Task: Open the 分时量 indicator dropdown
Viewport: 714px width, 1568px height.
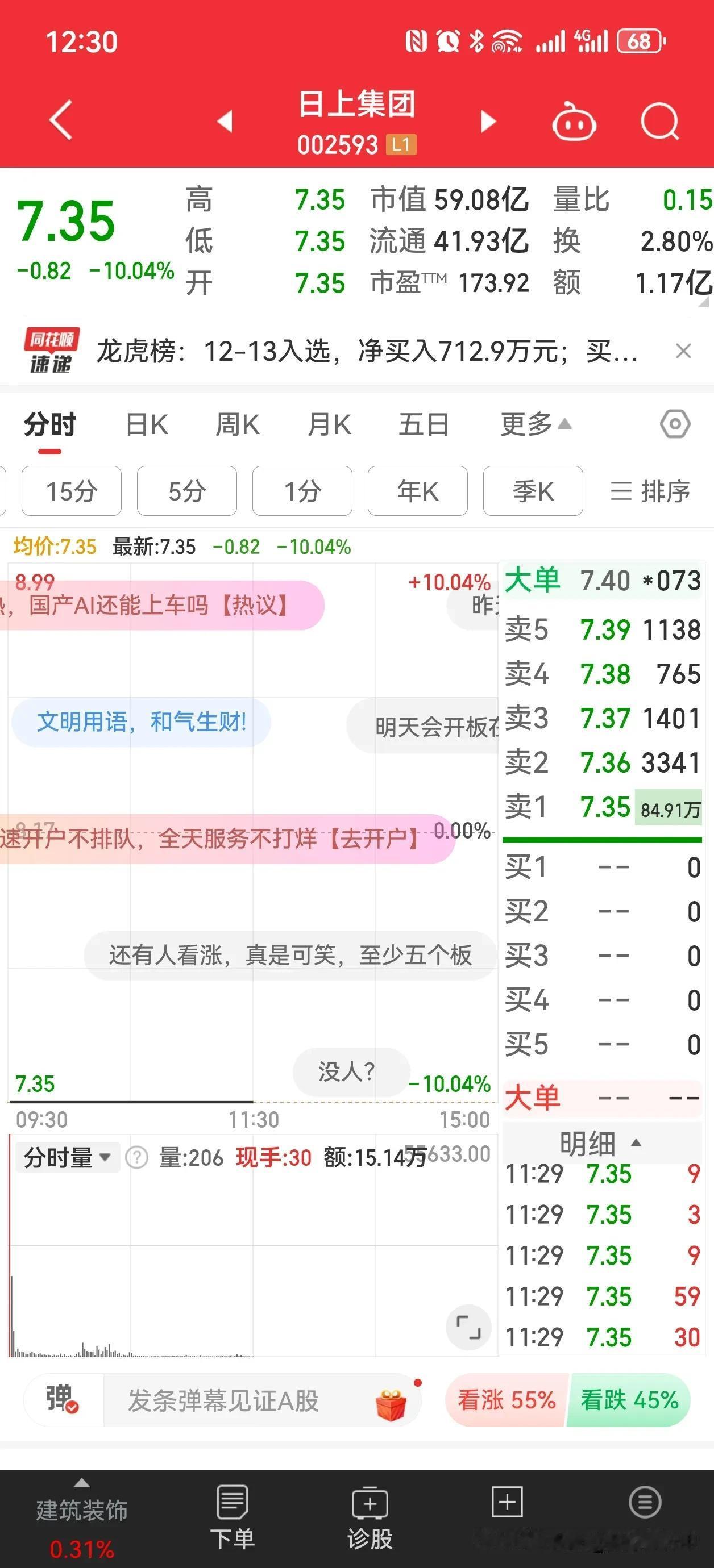Action: coord(68,1157)
